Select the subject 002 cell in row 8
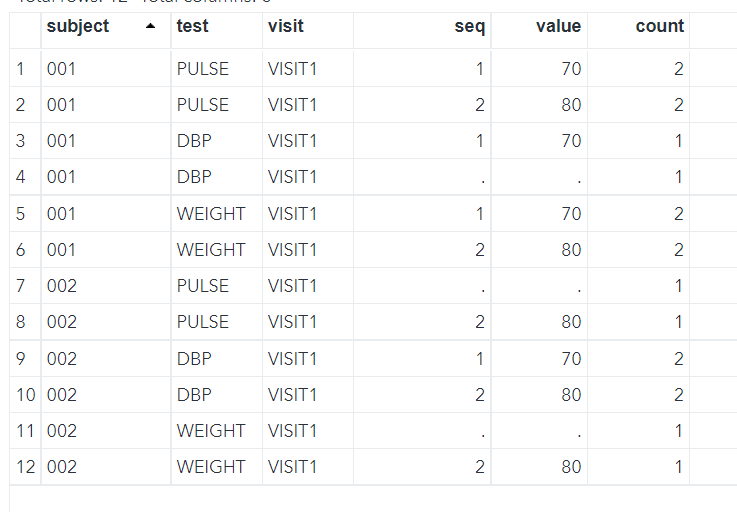This screenshot has height=512, width=737. pos(62,322)
